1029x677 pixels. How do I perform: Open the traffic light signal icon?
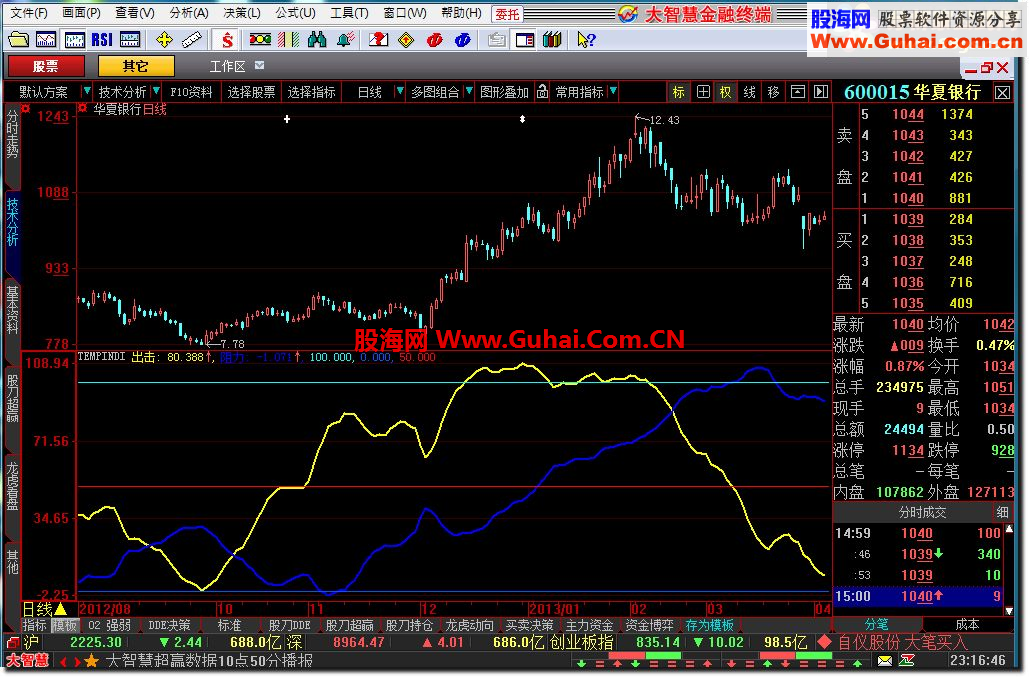(x=260, y=40)
